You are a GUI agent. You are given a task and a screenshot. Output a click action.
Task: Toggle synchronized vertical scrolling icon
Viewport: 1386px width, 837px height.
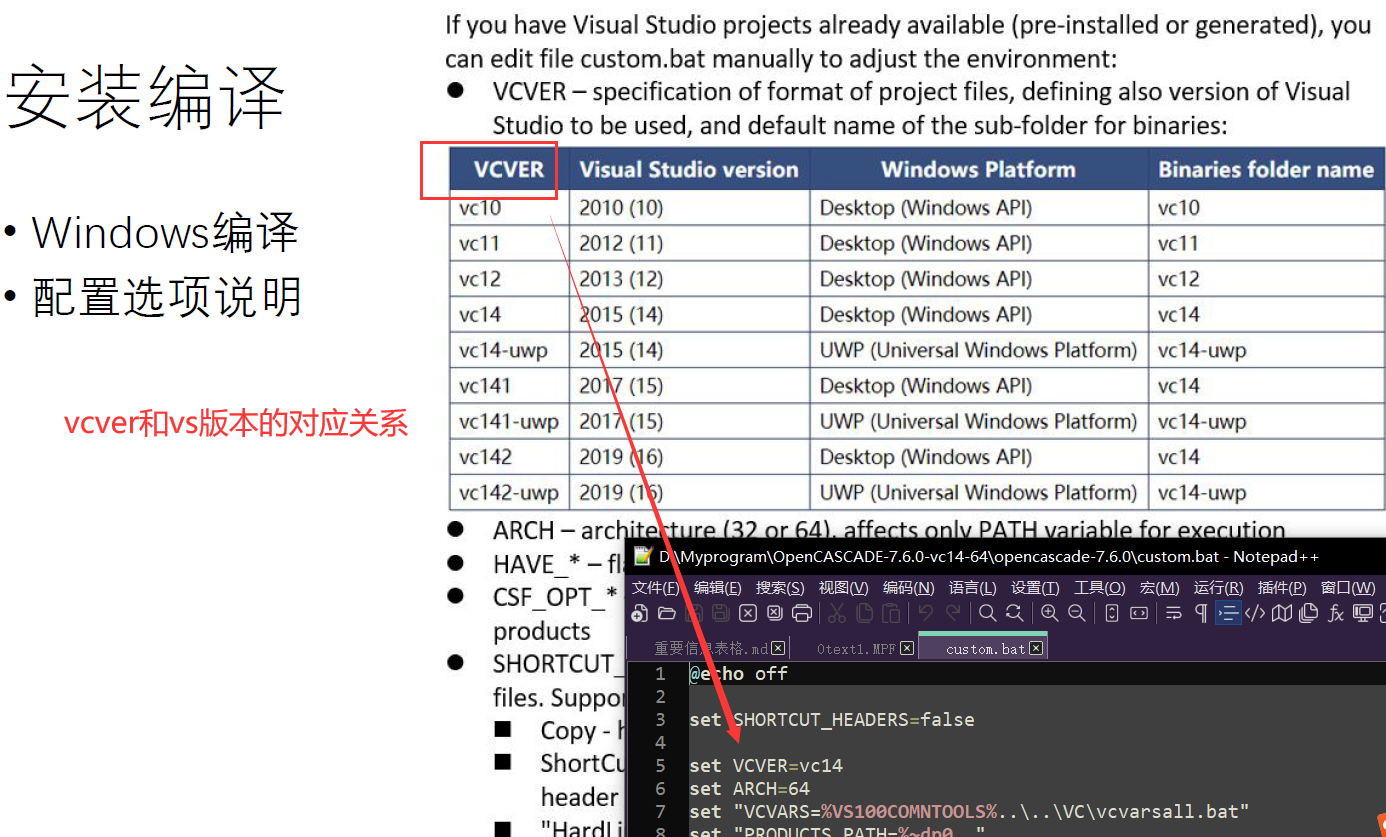[x=1112, y=613]
